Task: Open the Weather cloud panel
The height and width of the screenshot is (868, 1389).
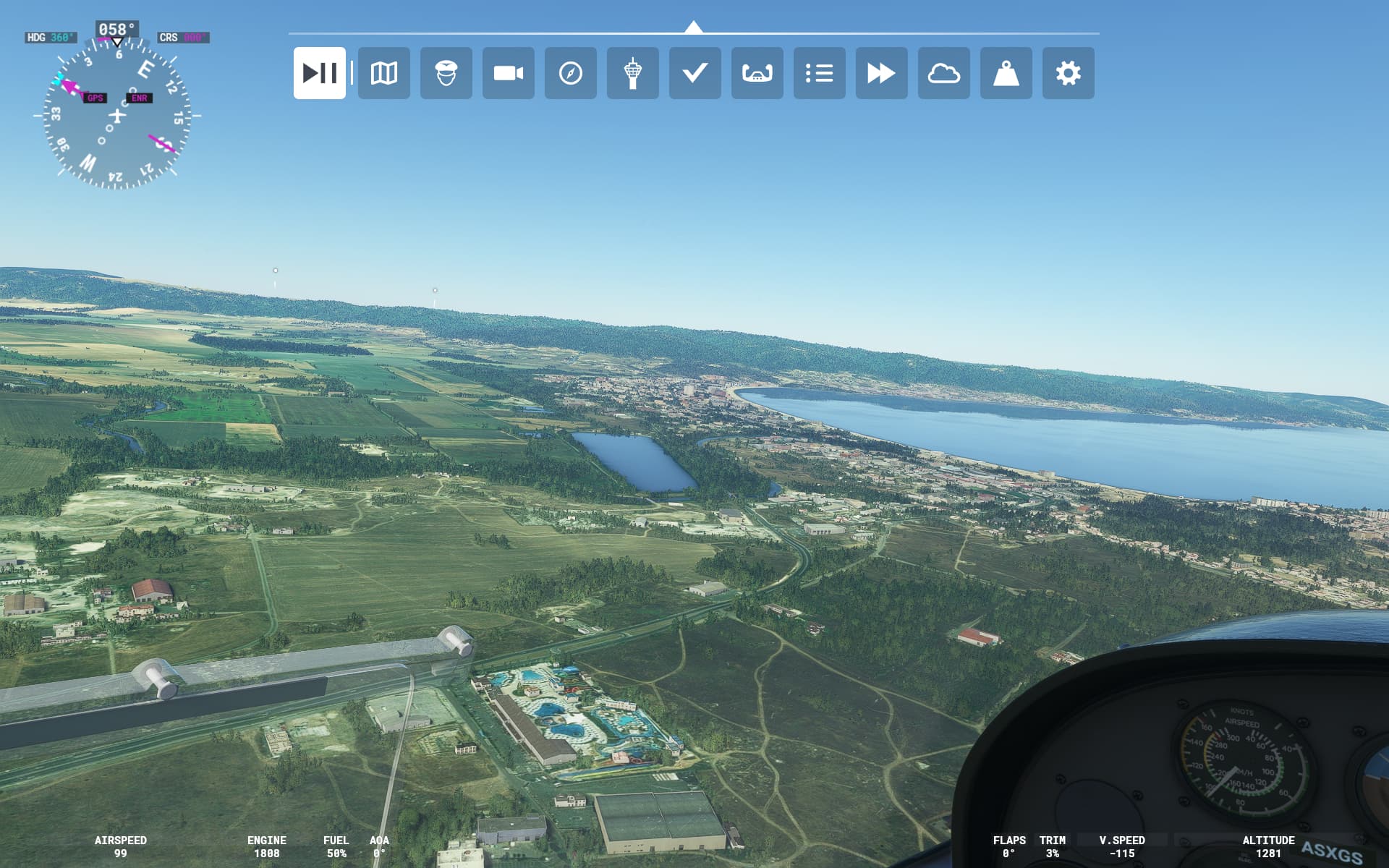Action: point(943,73)
